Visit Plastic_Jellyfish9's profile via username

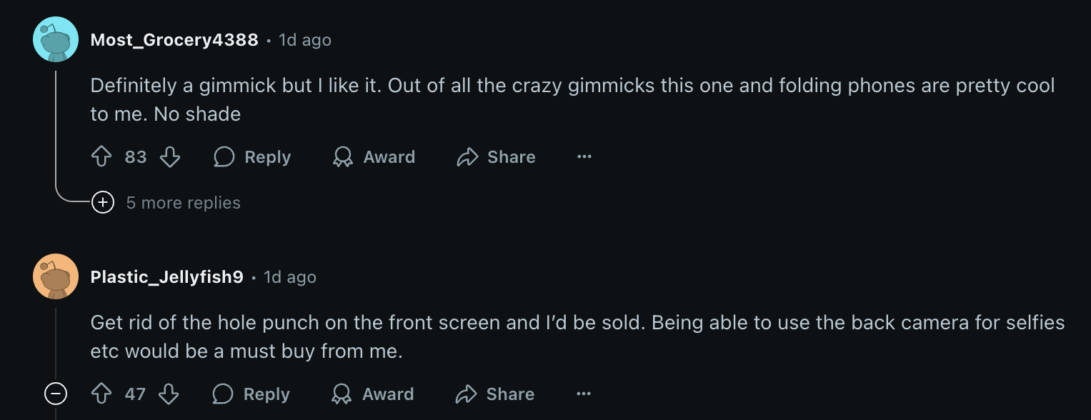click(x=167, y=277)
